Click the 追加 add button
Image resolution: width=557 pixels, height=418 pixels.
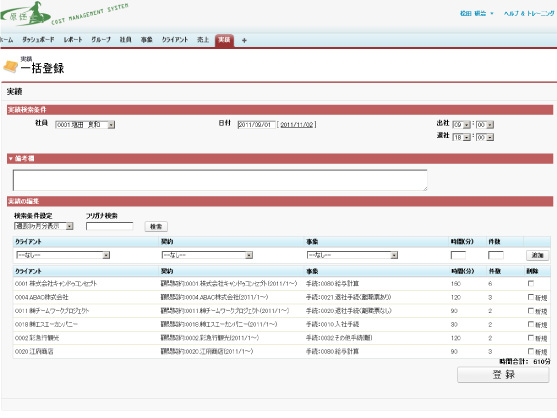[x=537, y=255]
